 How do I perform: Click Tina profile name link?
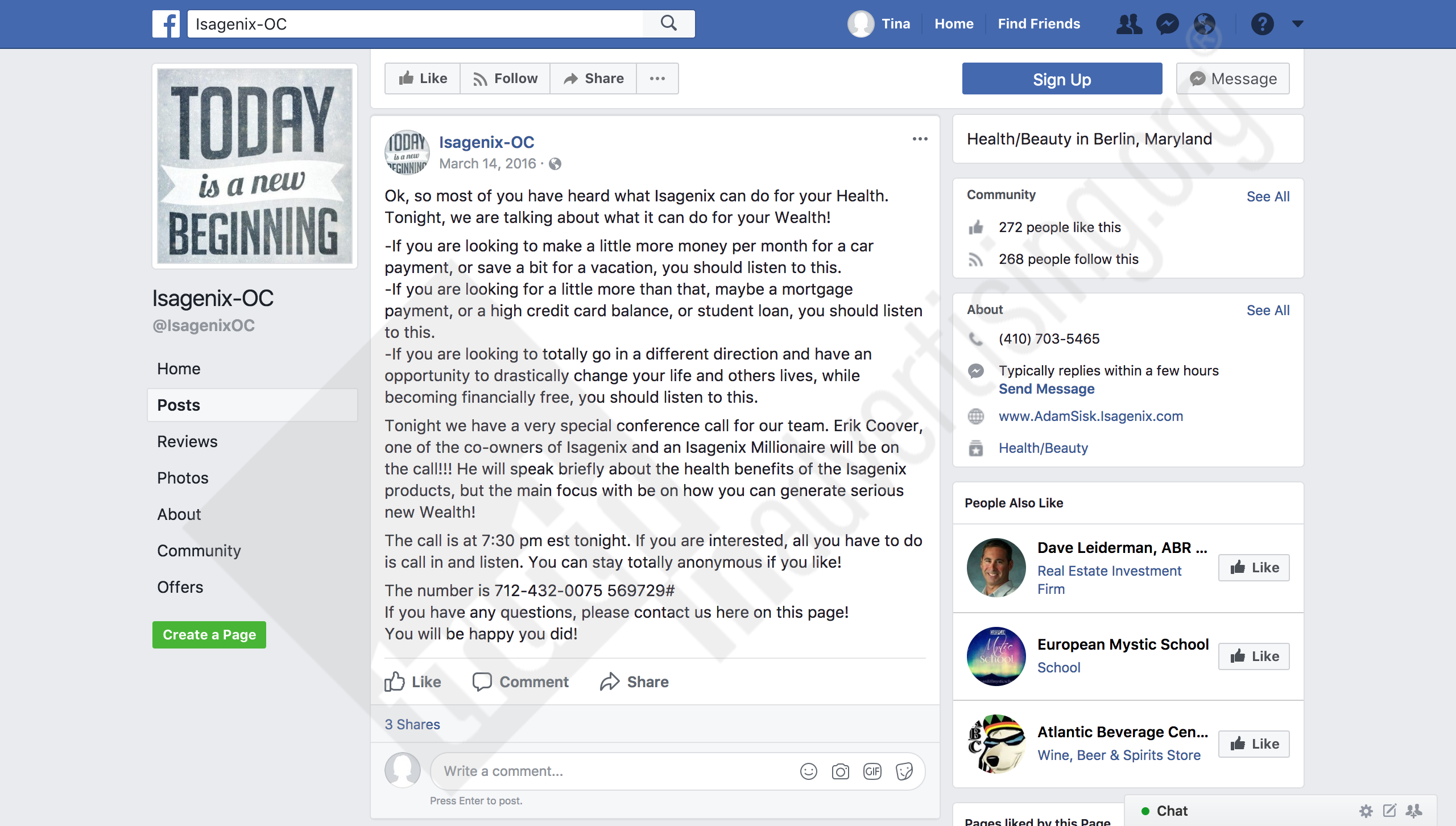pyautogui.click(x=896, y=24)
